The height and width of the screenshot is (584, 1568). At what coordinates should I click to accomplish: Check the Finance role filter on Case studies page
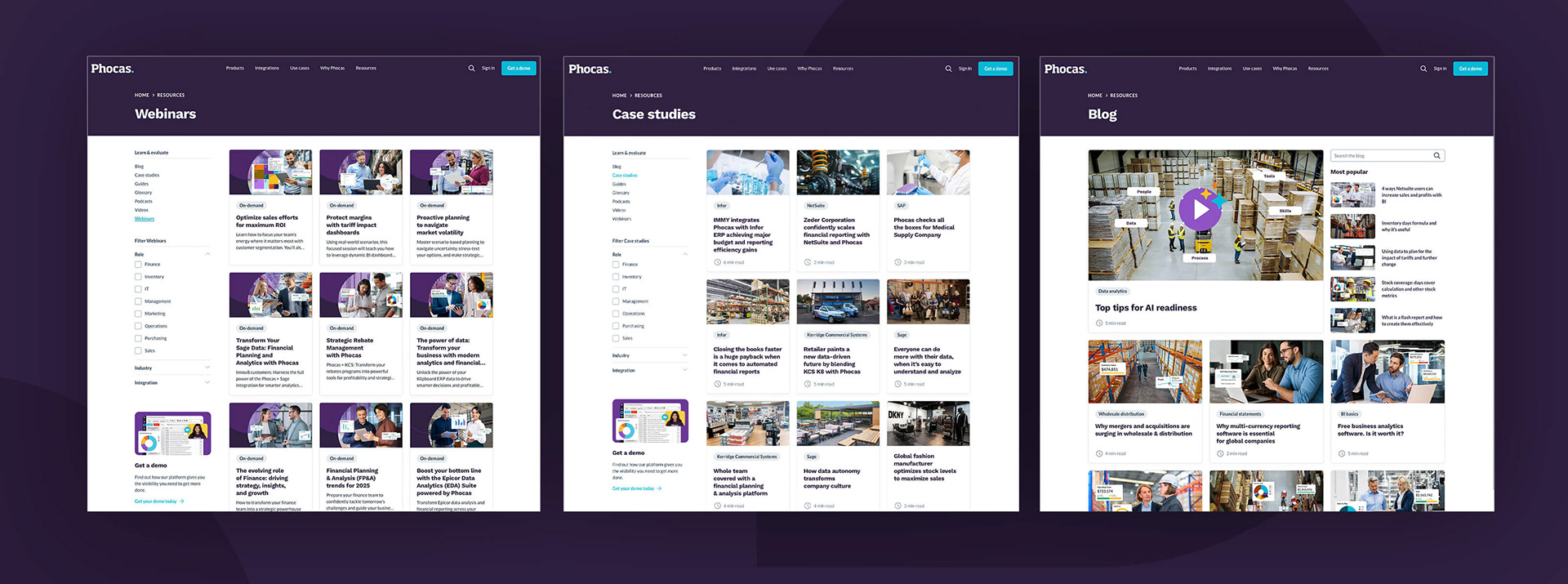pyautogui.click(x=616, y=265)
